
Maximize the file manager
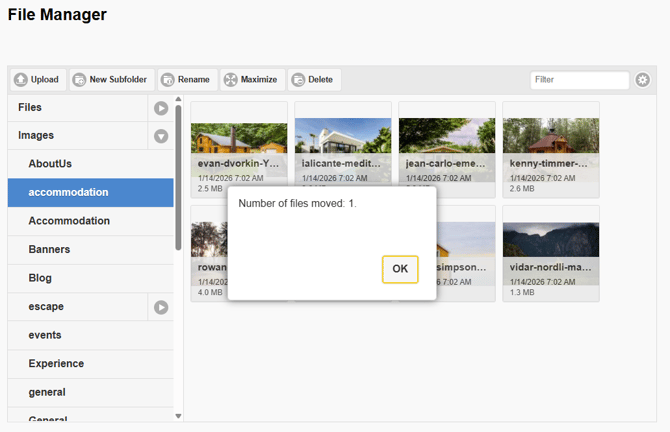click(253, 80)
